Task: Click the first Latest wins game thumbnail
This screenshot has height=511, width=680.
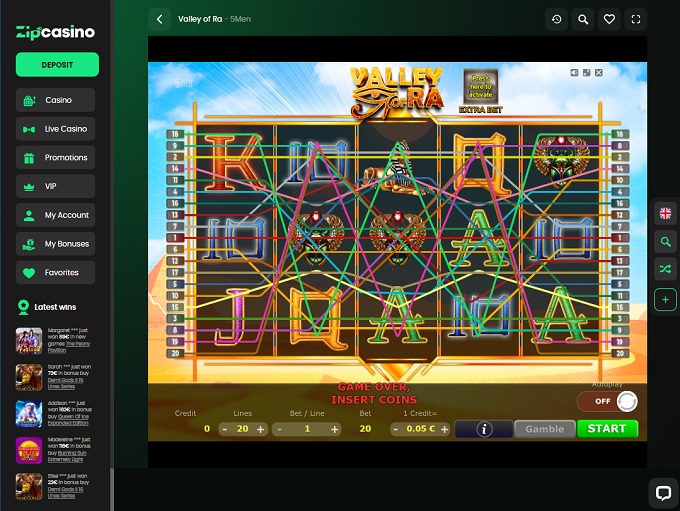Action: [x=29, y=340]
